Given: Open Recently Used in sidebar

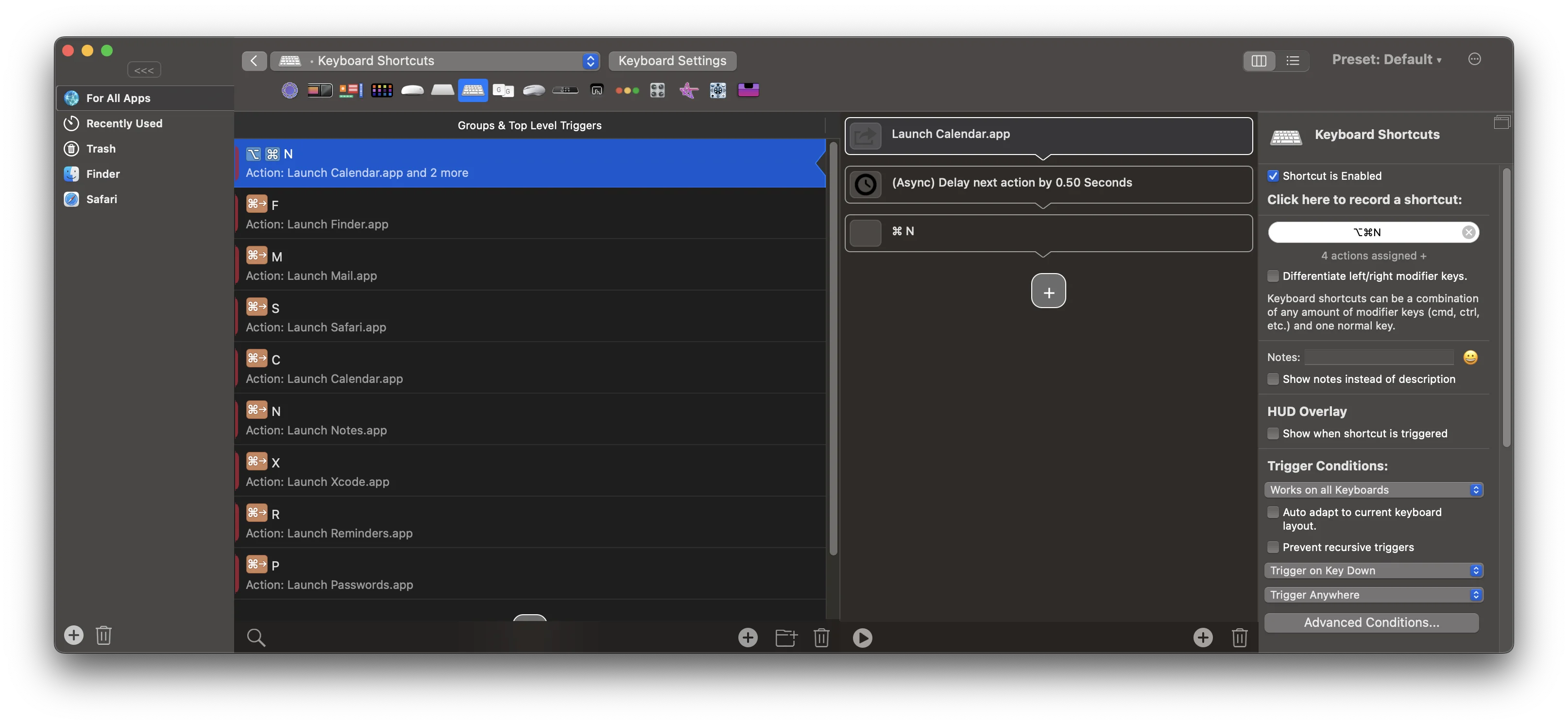Looking at the screenshot, I should coord(145,123).
